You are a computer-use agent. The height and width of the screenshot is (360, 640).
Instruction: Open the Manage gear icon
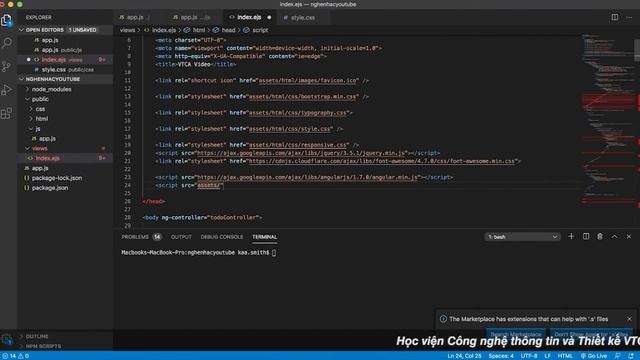(7, 338)
